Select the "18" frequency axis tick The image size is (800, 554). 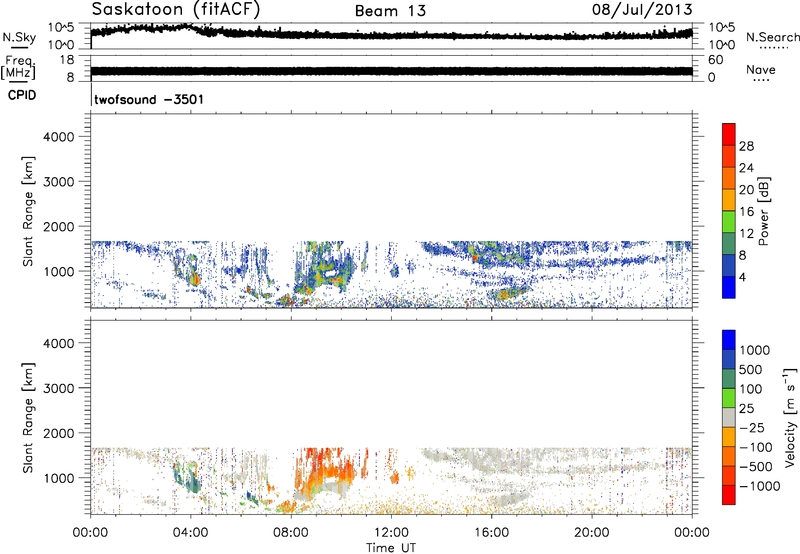[67, 60]
